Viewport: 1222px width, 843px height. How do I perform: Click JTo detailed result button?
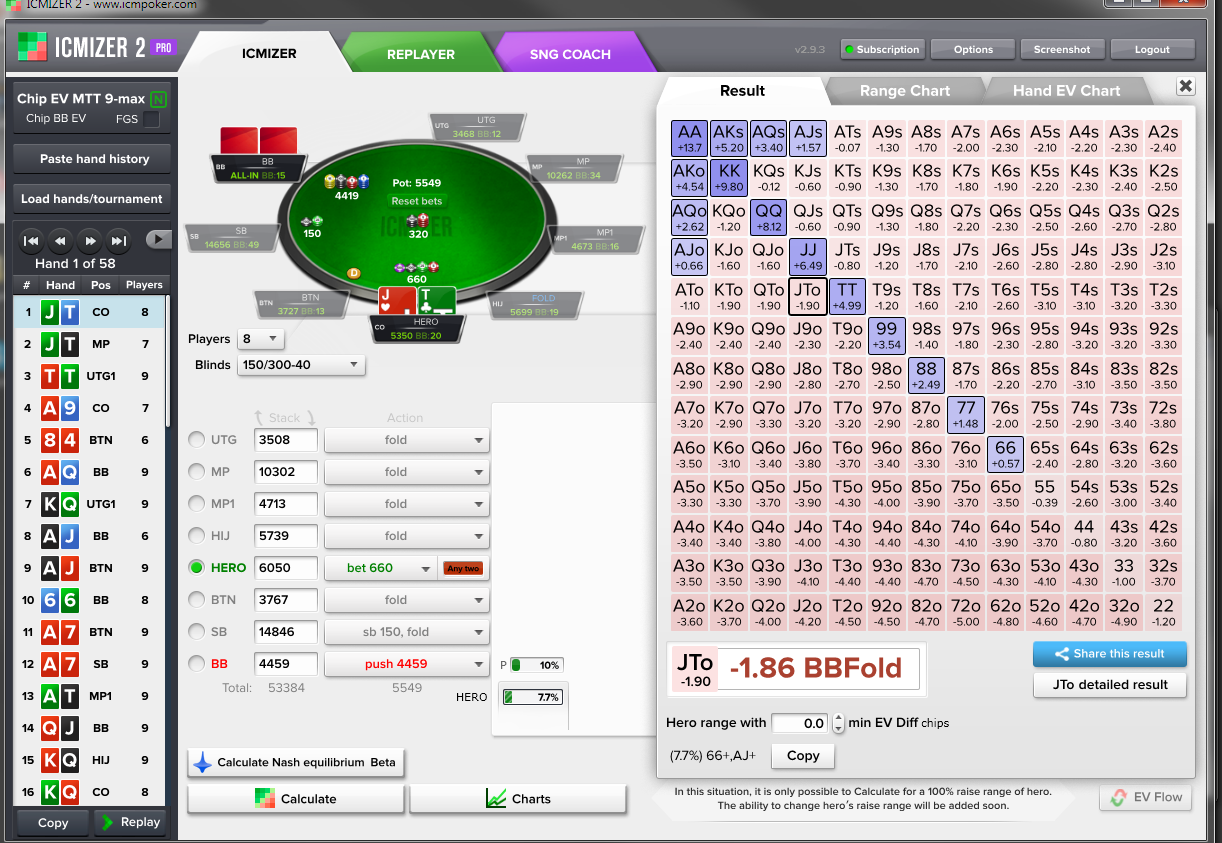[1110, 685]
